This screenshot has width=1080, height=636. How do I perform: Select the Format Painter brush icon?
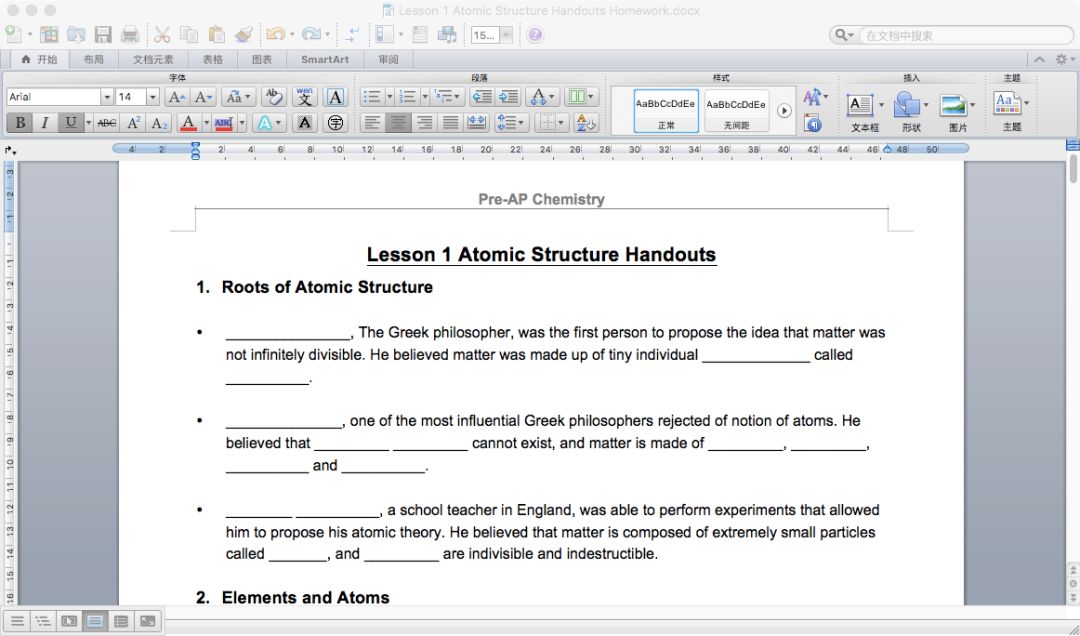click(x=244, y=35)
